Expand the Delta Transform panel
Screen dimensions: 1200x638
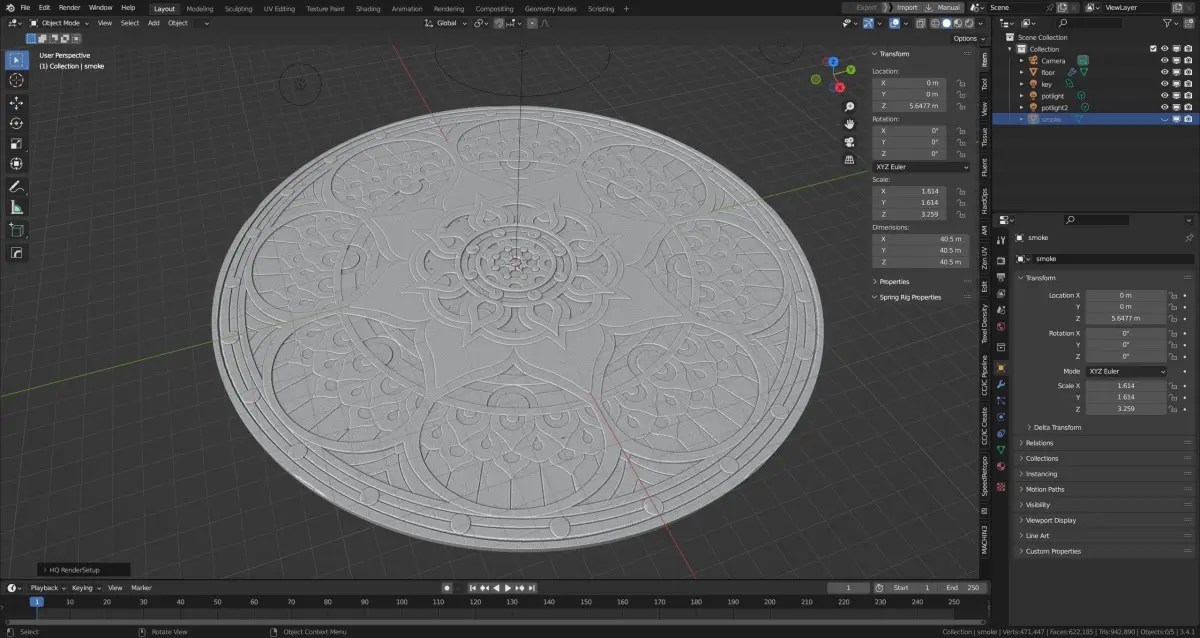pos(1057,427)
